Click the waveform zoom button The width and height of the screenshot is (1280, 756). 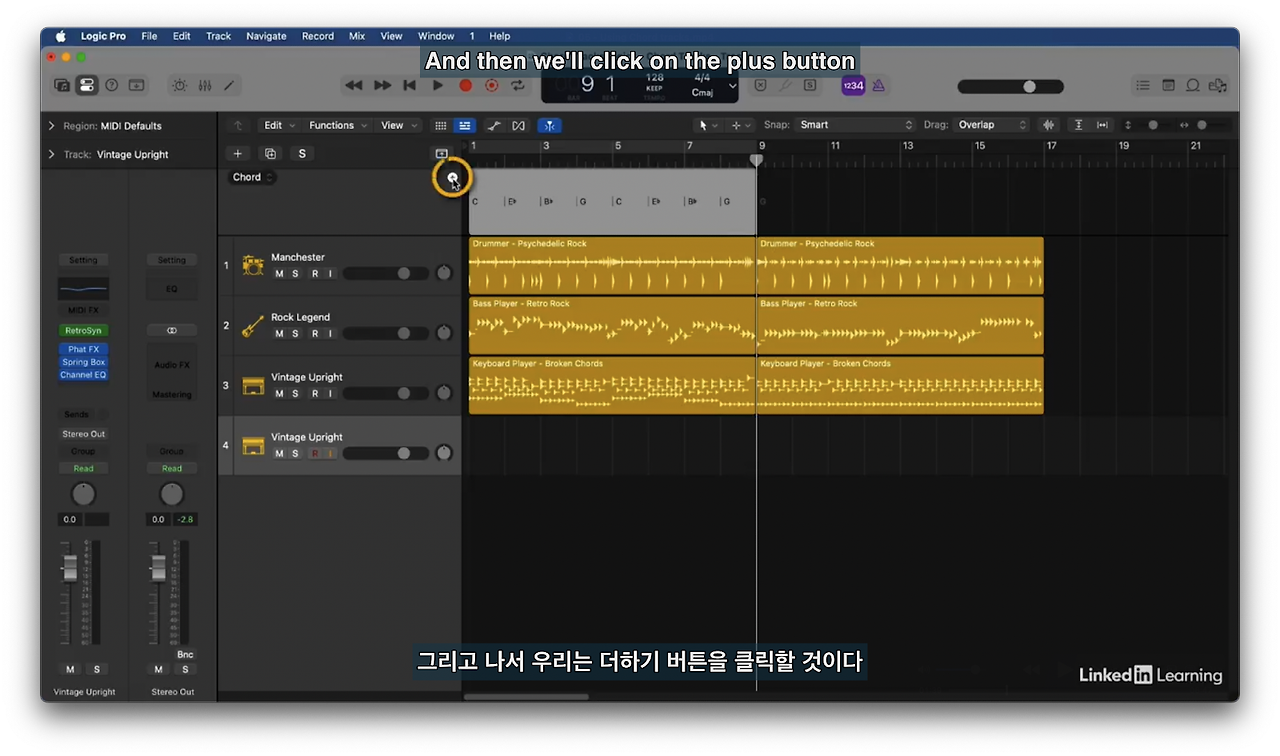1048,125
